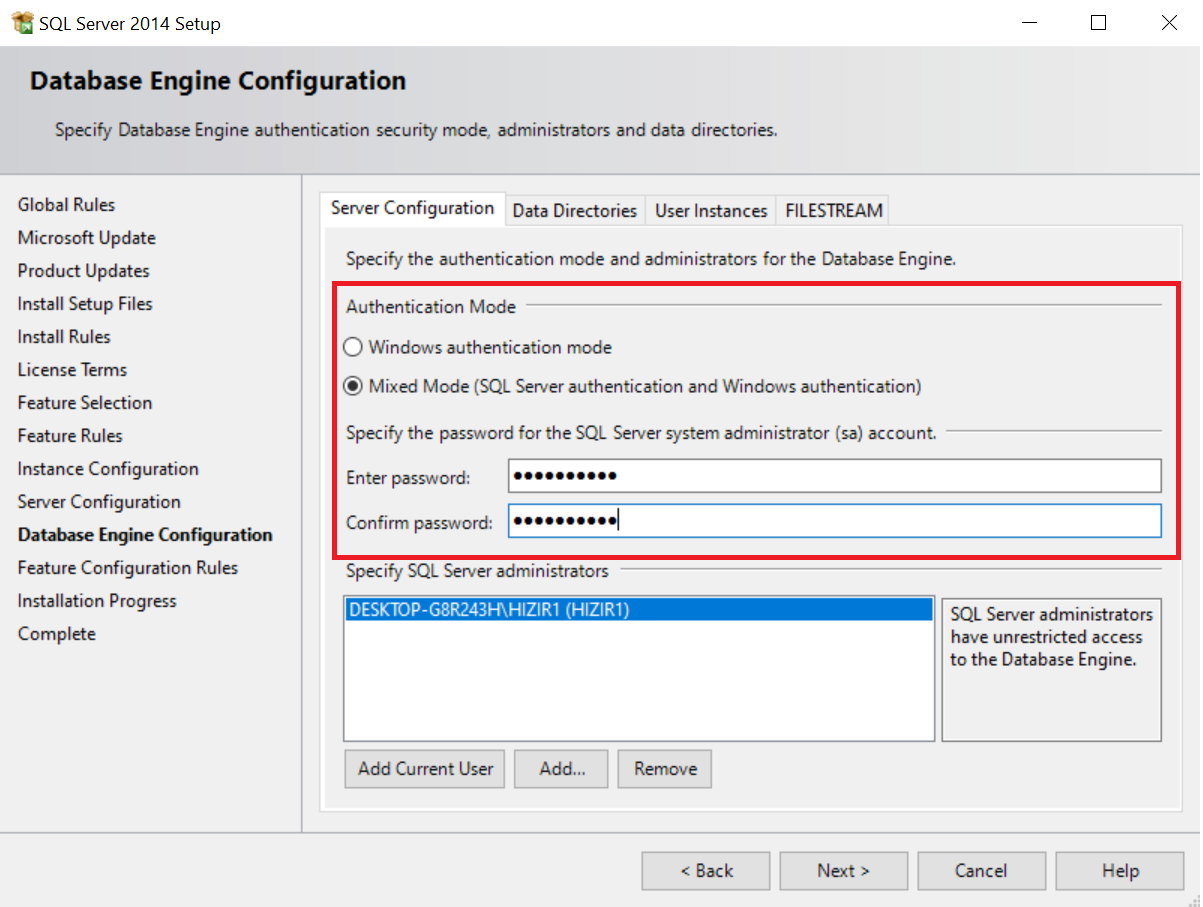Click Install Setup Files step
The width and height of the screenshot is (1203, 907).
click(85, 304)
